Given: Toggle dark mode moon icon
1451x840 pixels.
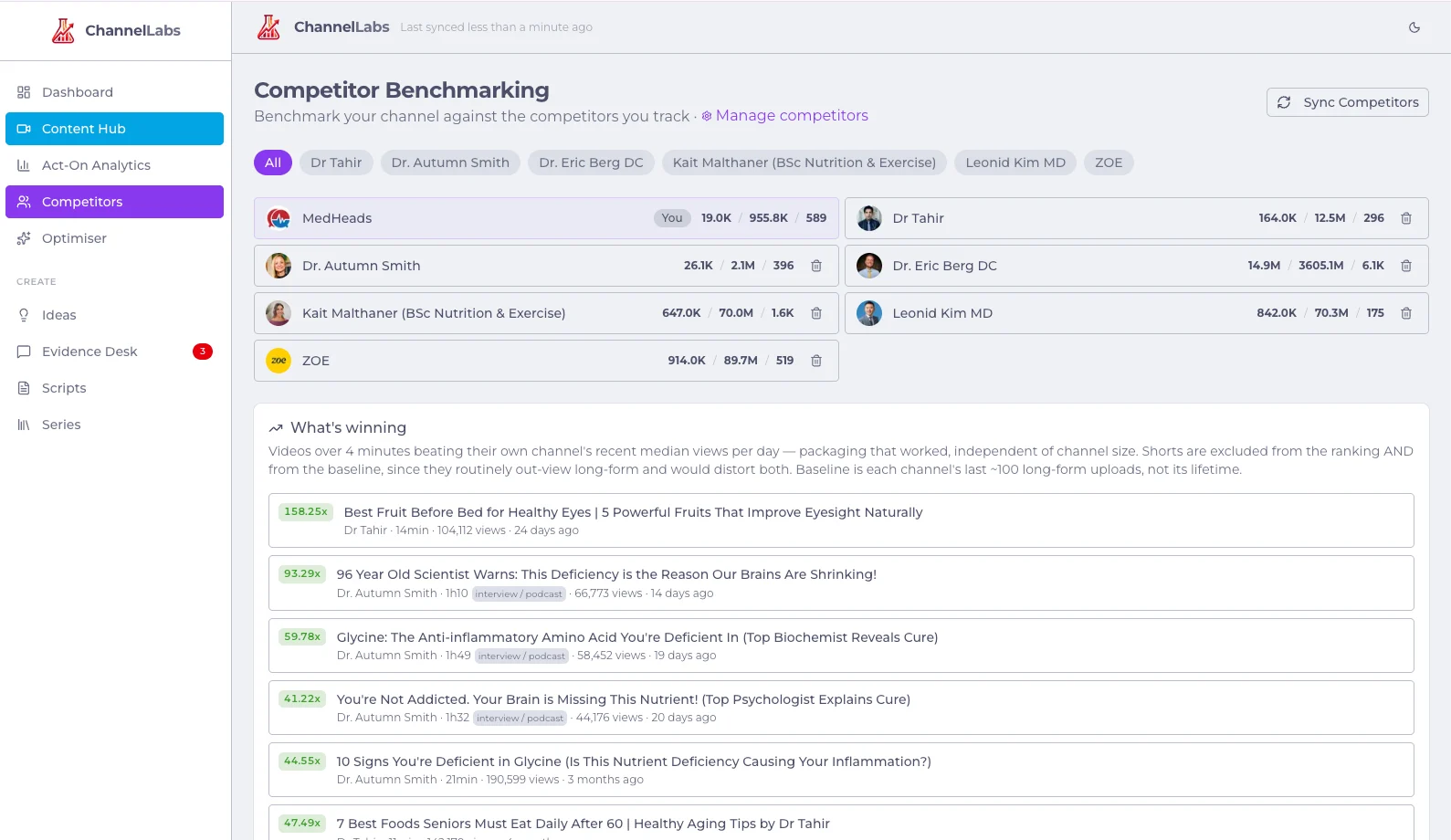Looking at the screenshot, I should coord(1414,27).
